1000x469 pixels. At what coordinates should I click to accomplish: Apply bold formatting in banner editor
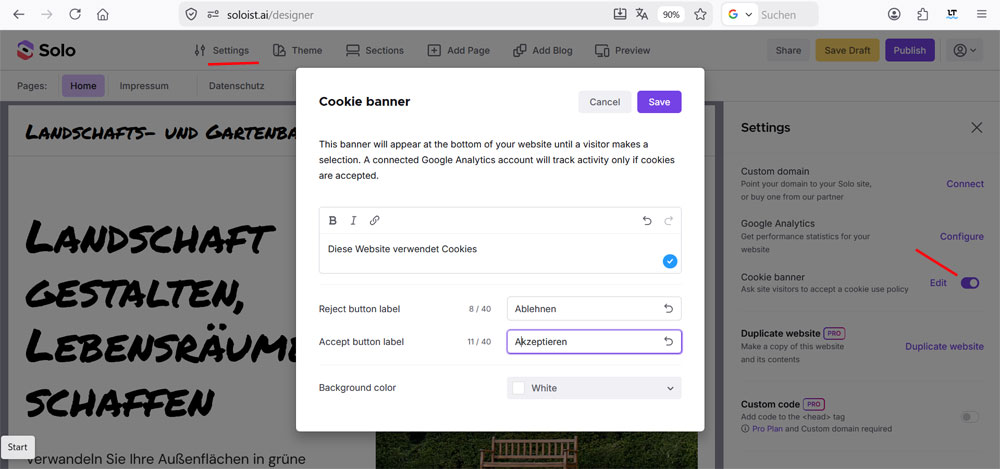(x=332, y=221)
